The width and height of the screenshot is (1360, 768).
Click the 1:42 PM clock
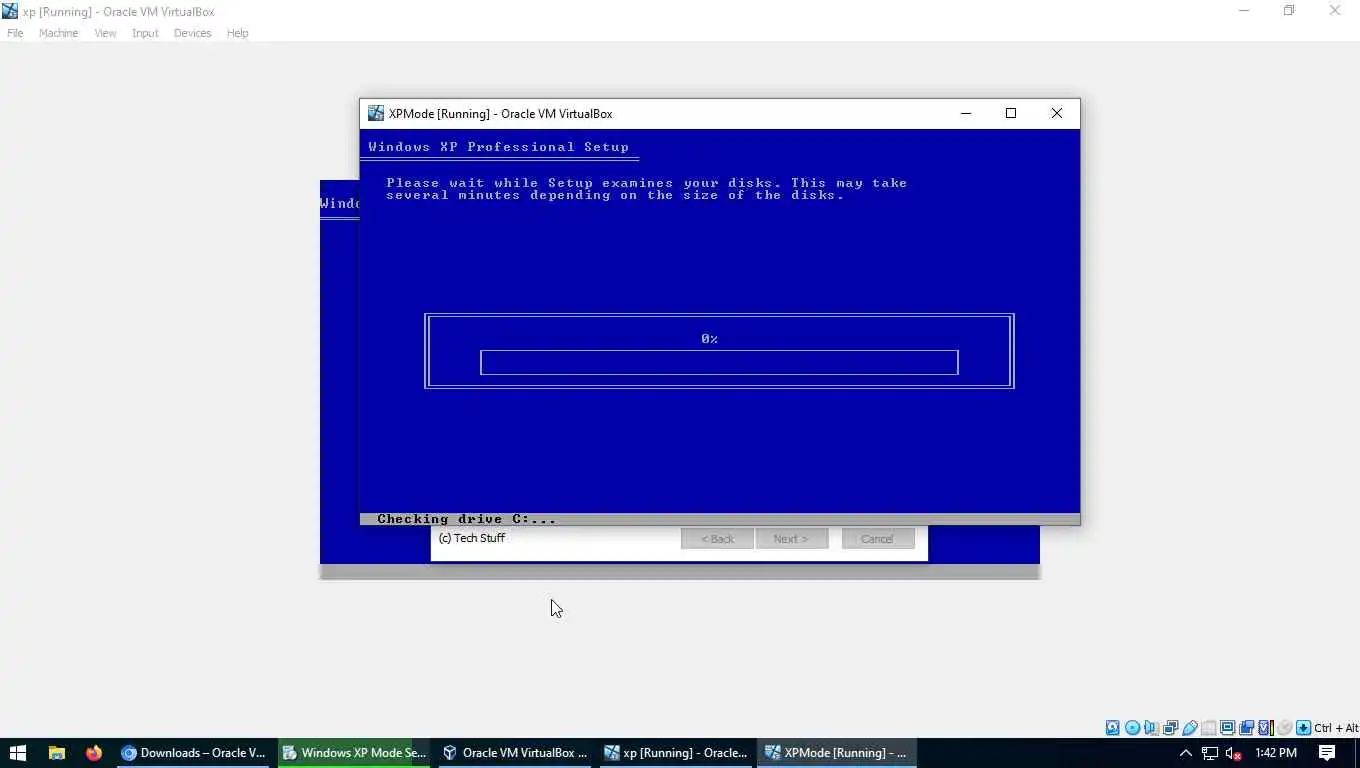click(1275, 753)
